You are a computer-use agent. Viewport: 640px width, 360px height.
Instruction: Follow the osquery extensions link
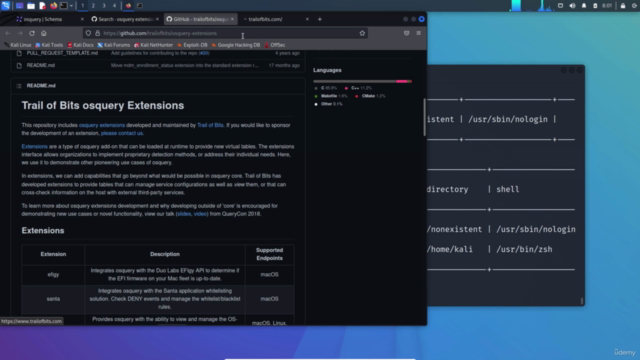pyautogui.click(x=102, y=125)
